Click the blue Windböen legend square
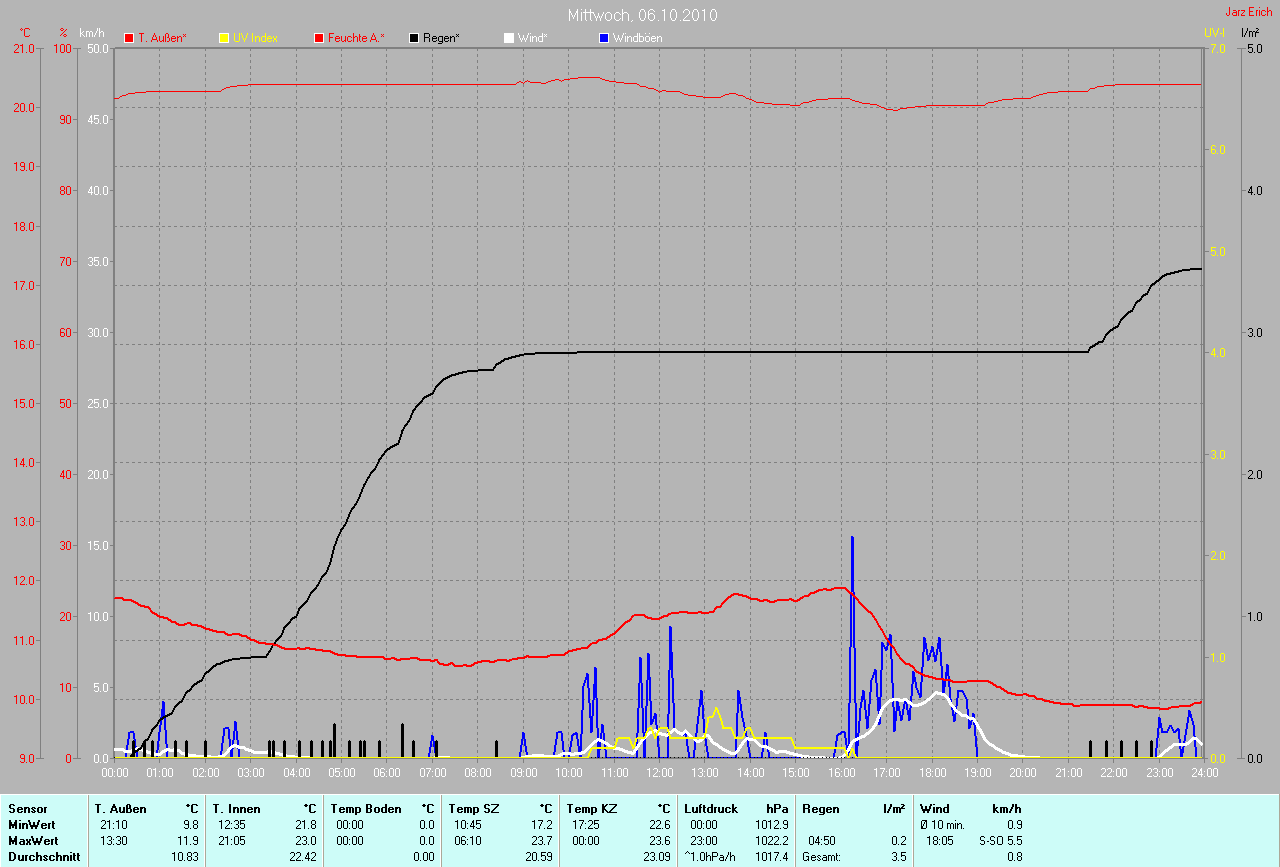The height and width of the screenshot is (867, 1280). [603, 38]
